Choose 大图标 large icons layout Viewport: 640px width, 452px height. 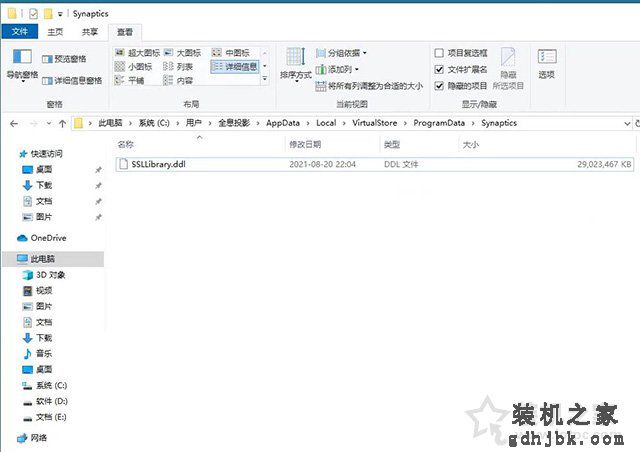[182, 53]
